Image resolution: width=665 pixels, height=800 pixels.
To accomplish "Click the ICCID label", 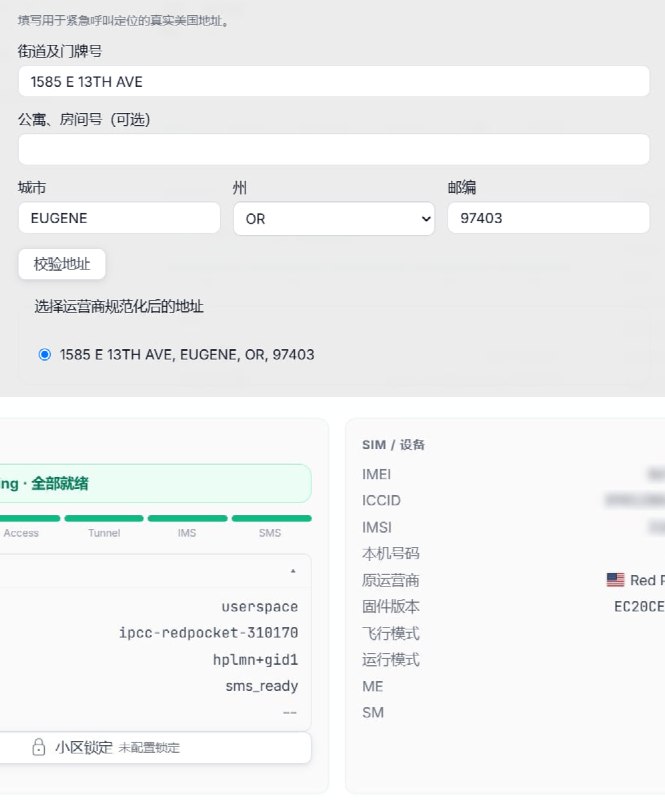I will [x=381, y=501].
